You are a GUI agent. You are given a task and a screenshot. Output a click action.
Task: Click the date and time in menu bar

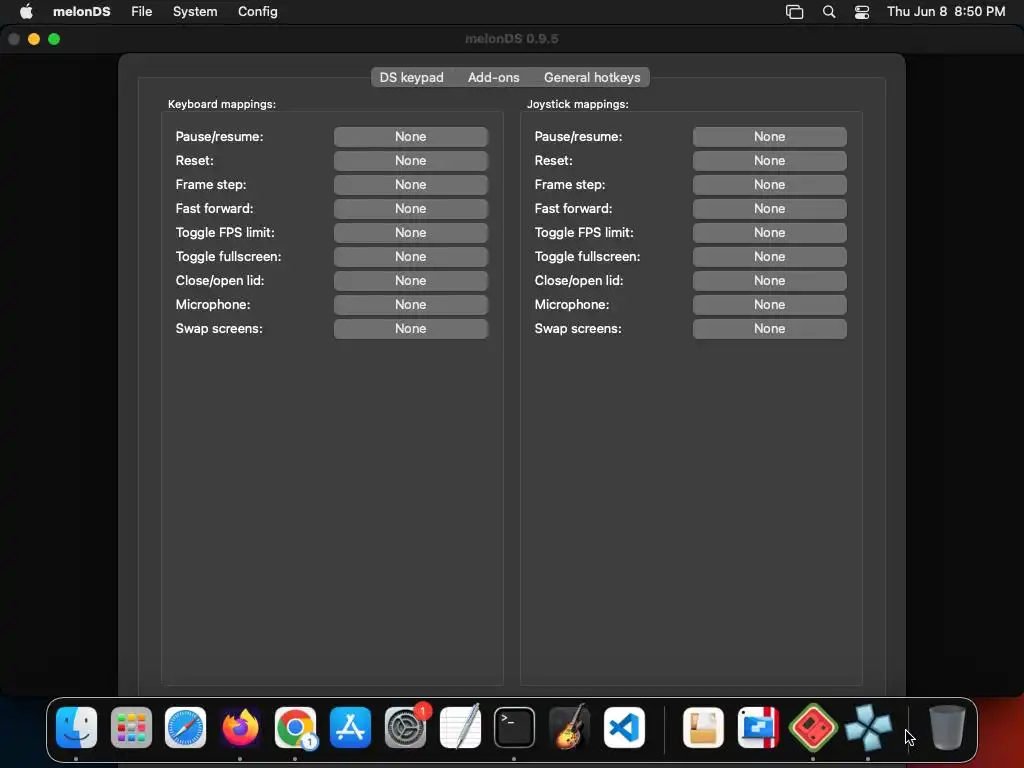pos(946,12)
